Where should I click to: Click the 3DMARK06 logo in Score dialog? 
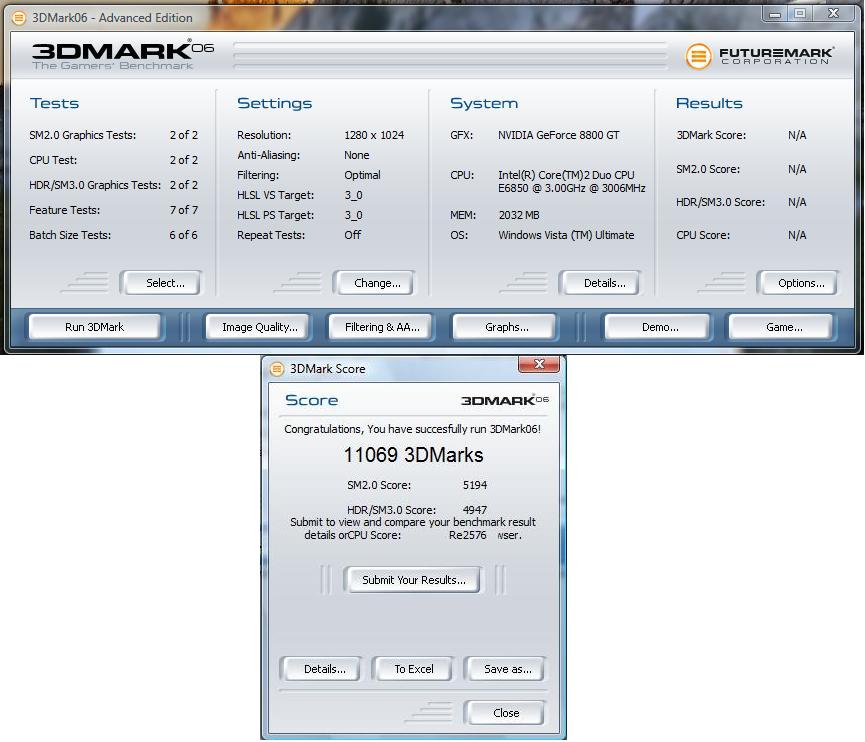(504, 400)
